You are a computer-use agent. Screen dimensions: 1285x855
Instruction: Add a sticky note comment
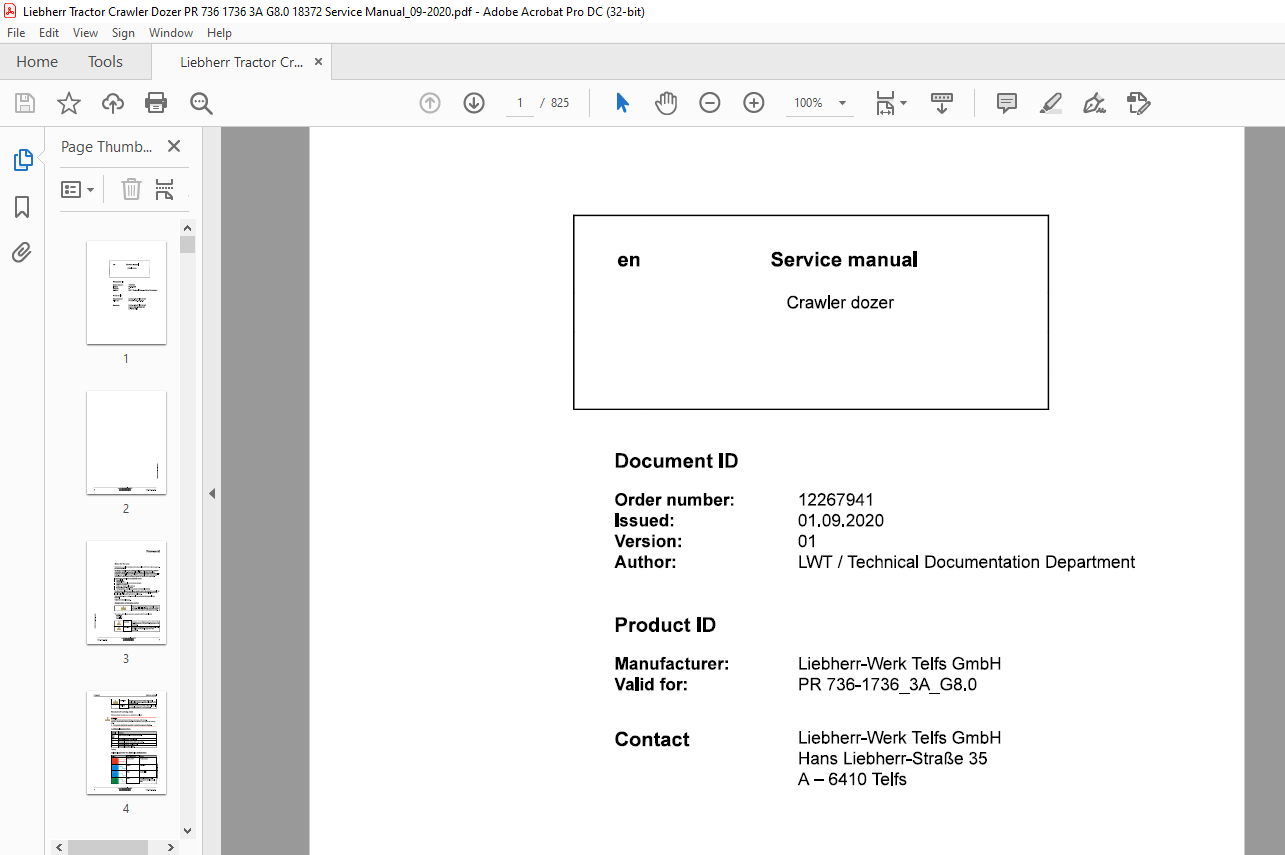pyautogui.click(x=1007, y=103)
